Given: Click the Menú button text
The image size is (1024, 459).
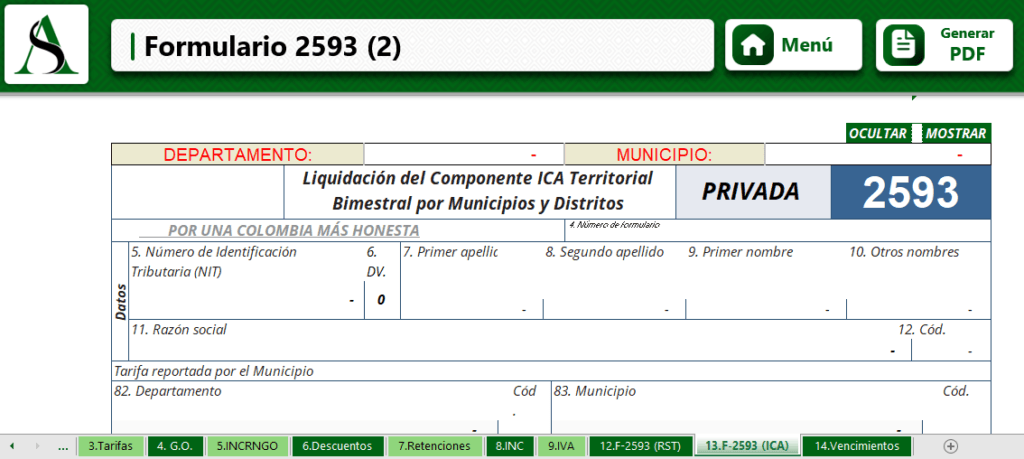Looking at the screenshot, I should point(807,45).
